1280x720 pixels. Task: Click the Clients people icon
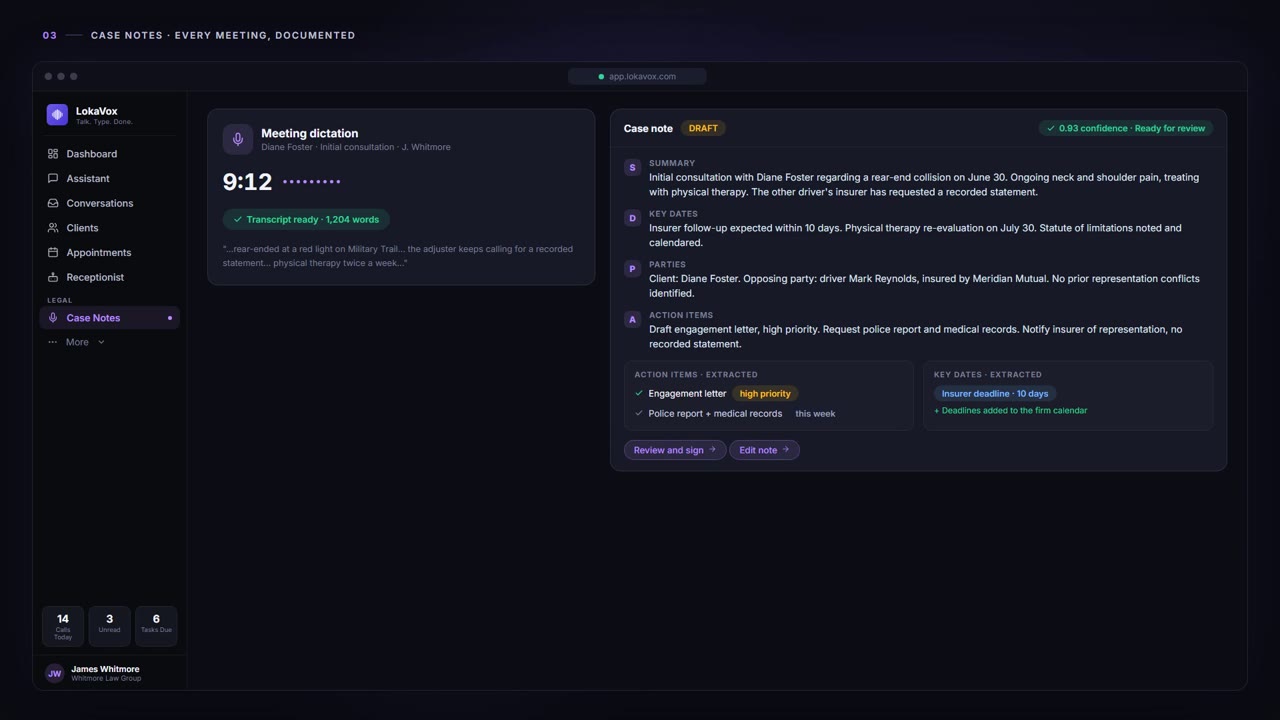tap(53, 228)
